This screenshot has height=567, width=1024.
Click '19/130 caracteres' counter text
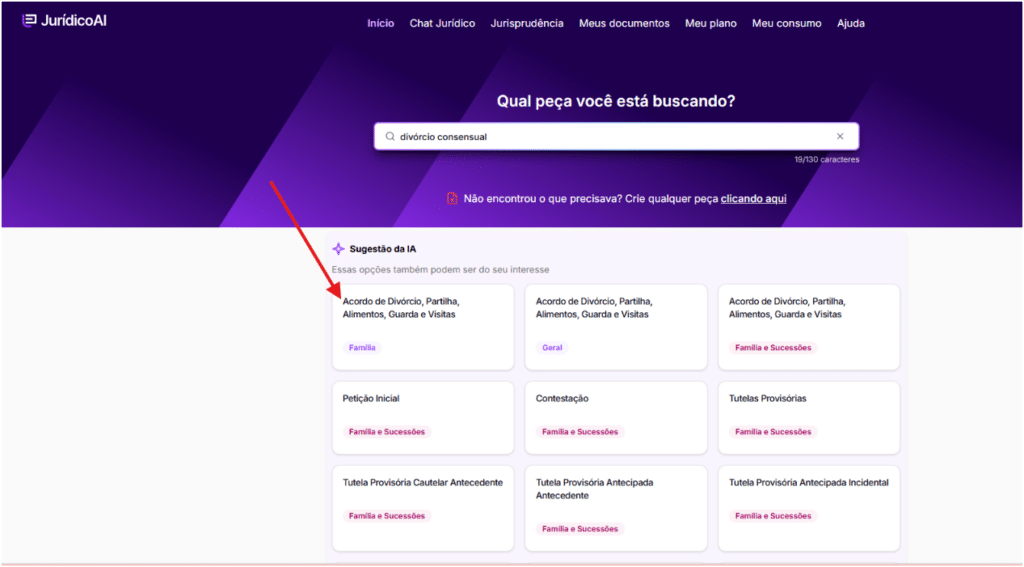click(827, 159)
